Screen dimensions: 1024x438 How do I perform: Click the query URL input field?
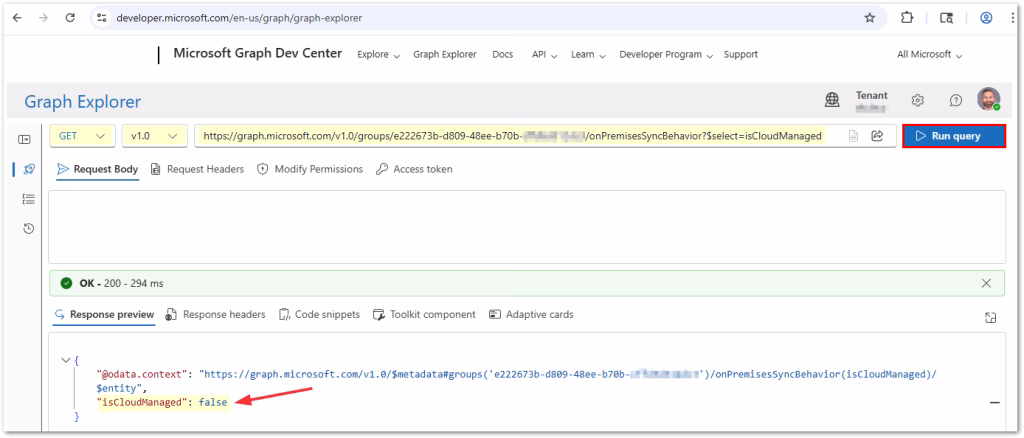click(x=510, y=136)
